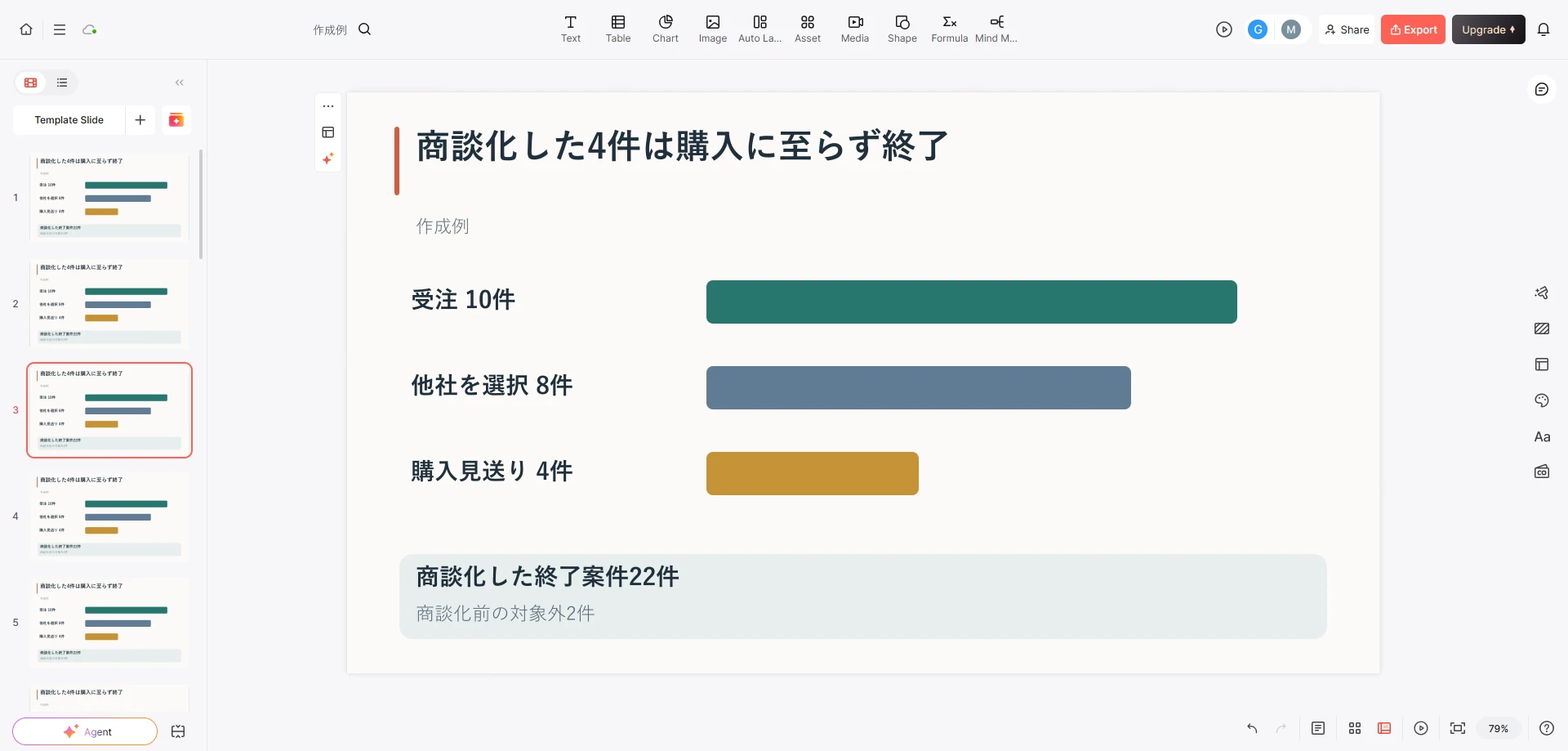1568x751 pixels.
Task: Insert a Formula
Action: 950,29
